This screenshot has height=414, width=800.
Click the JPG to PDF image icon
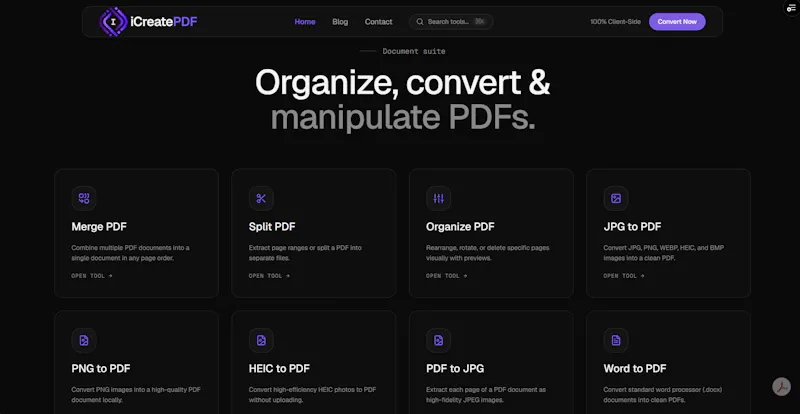(616, 199)
